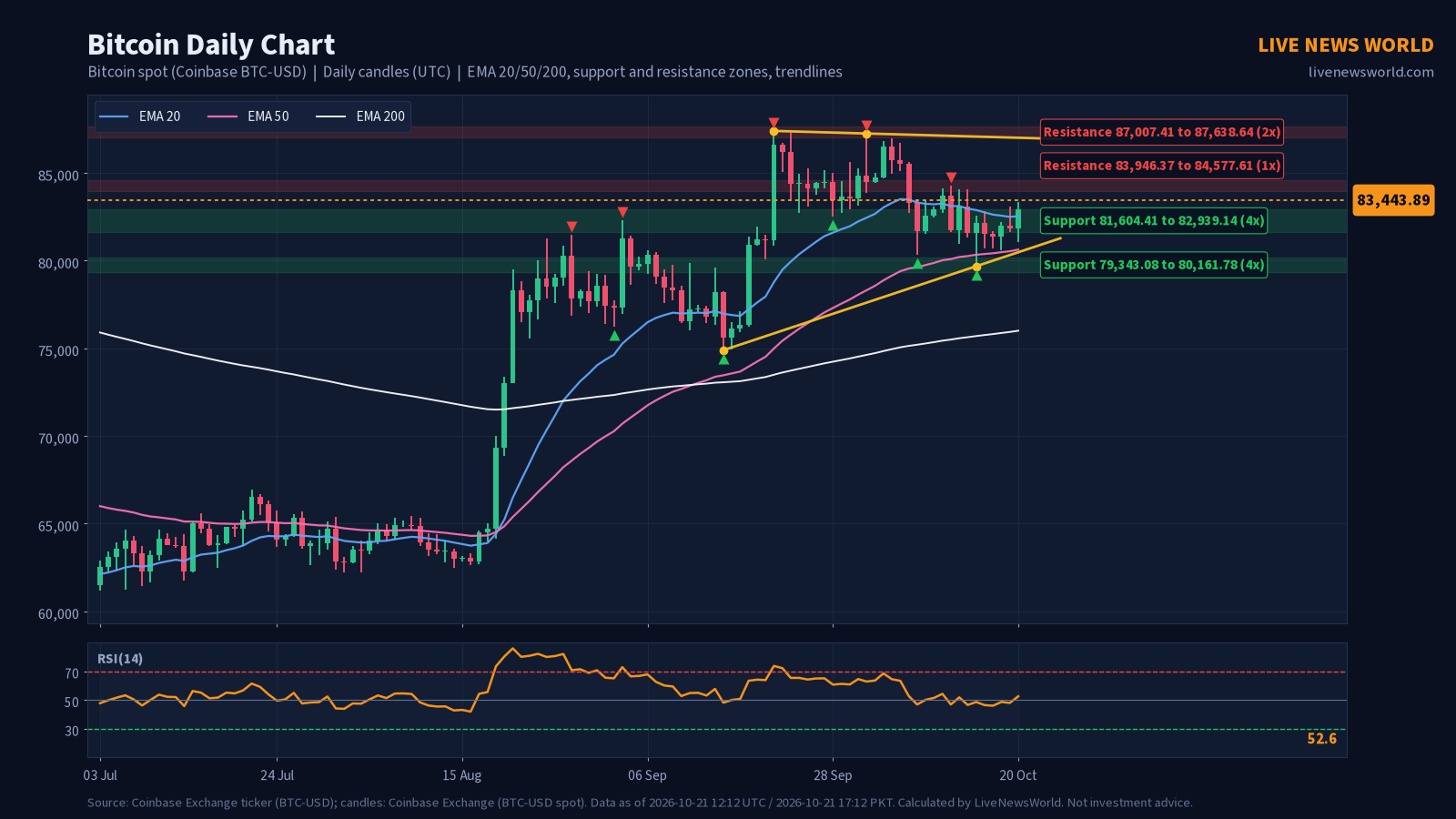The height and width of the screenshot is (819, 1456).
Task: Click the RSI "70" level label
Action: [x=72, y=673]
